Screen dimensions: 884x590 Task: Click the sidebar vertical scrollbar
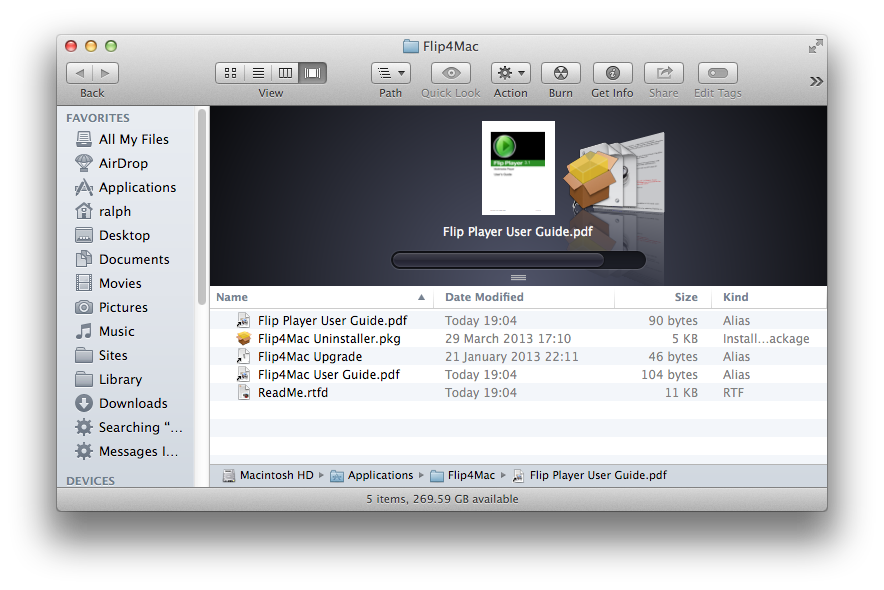pos(202,207)
